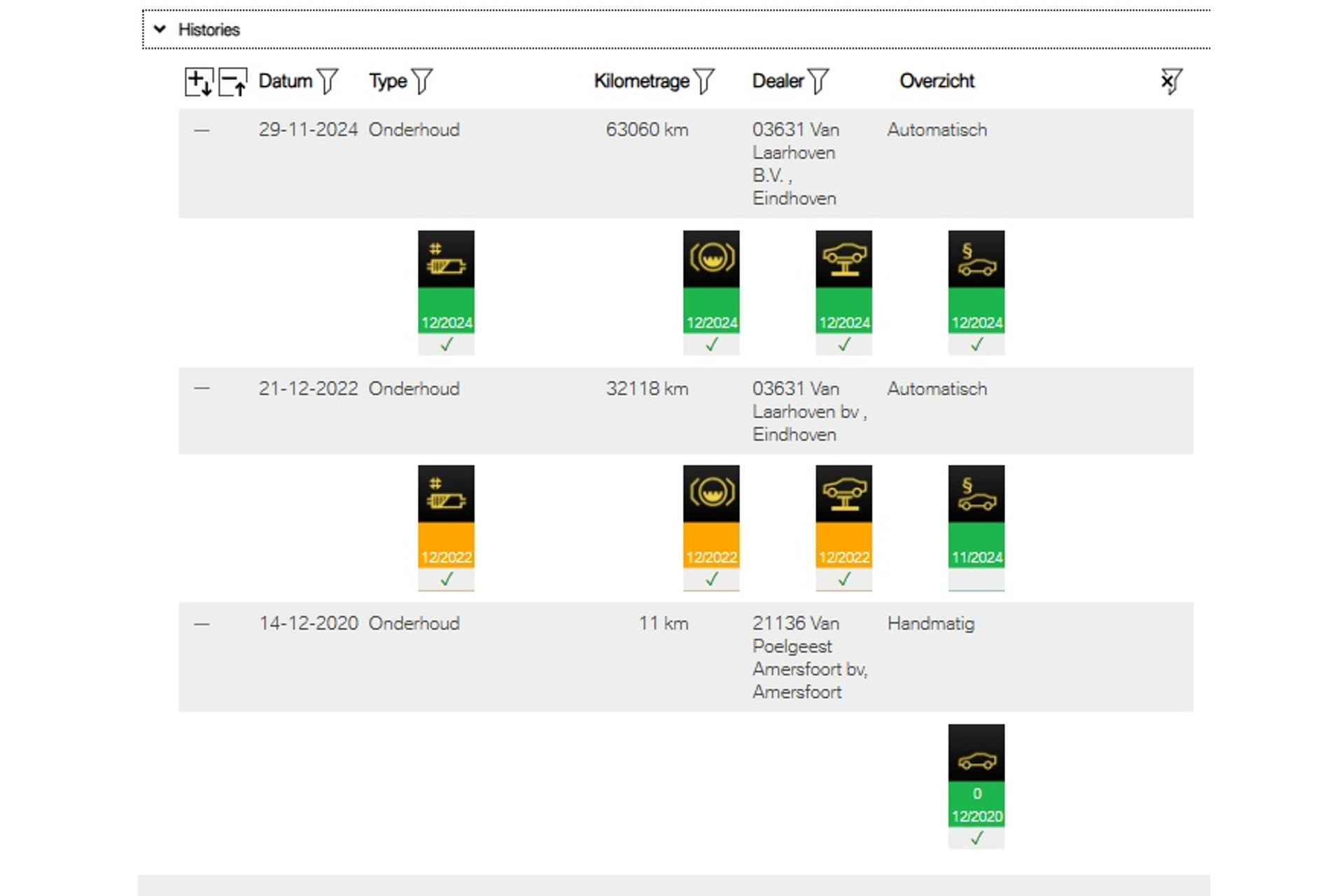Viewport: 1344px width, 896px height.
Task: Click the green 11/2024 statutory inspection icon
Action: 976,517
